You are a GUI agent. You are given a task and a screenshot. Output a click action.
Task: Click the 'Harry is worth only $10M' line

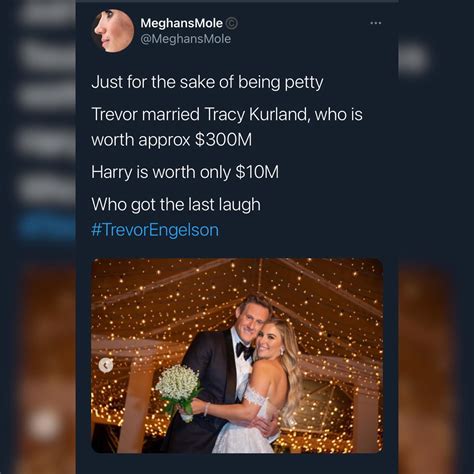coord(185,173)
